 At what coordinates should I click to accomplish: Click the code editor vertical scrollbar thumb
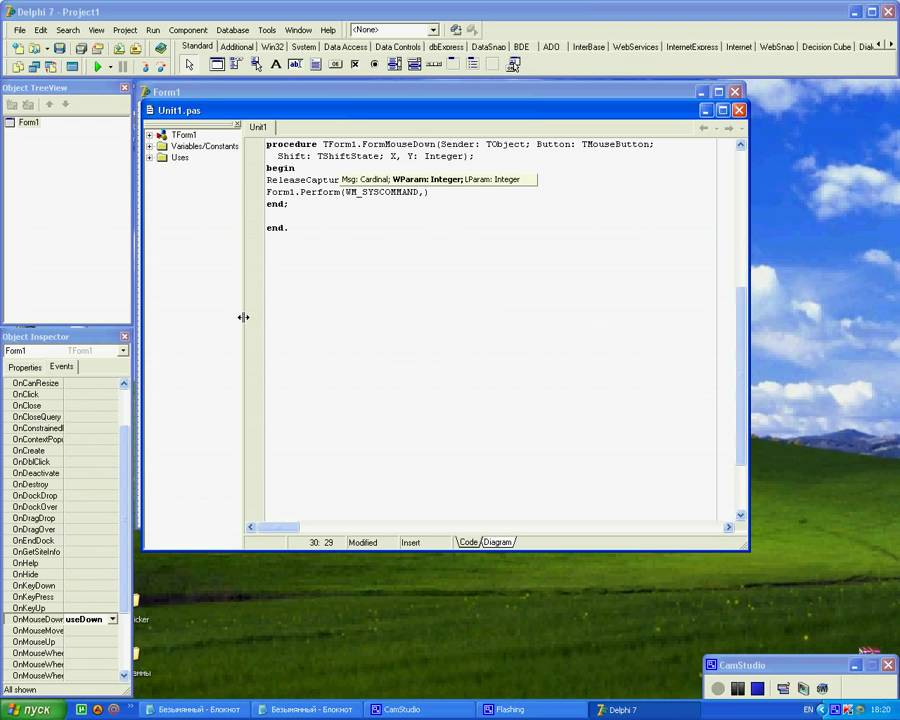pos(740,374)
